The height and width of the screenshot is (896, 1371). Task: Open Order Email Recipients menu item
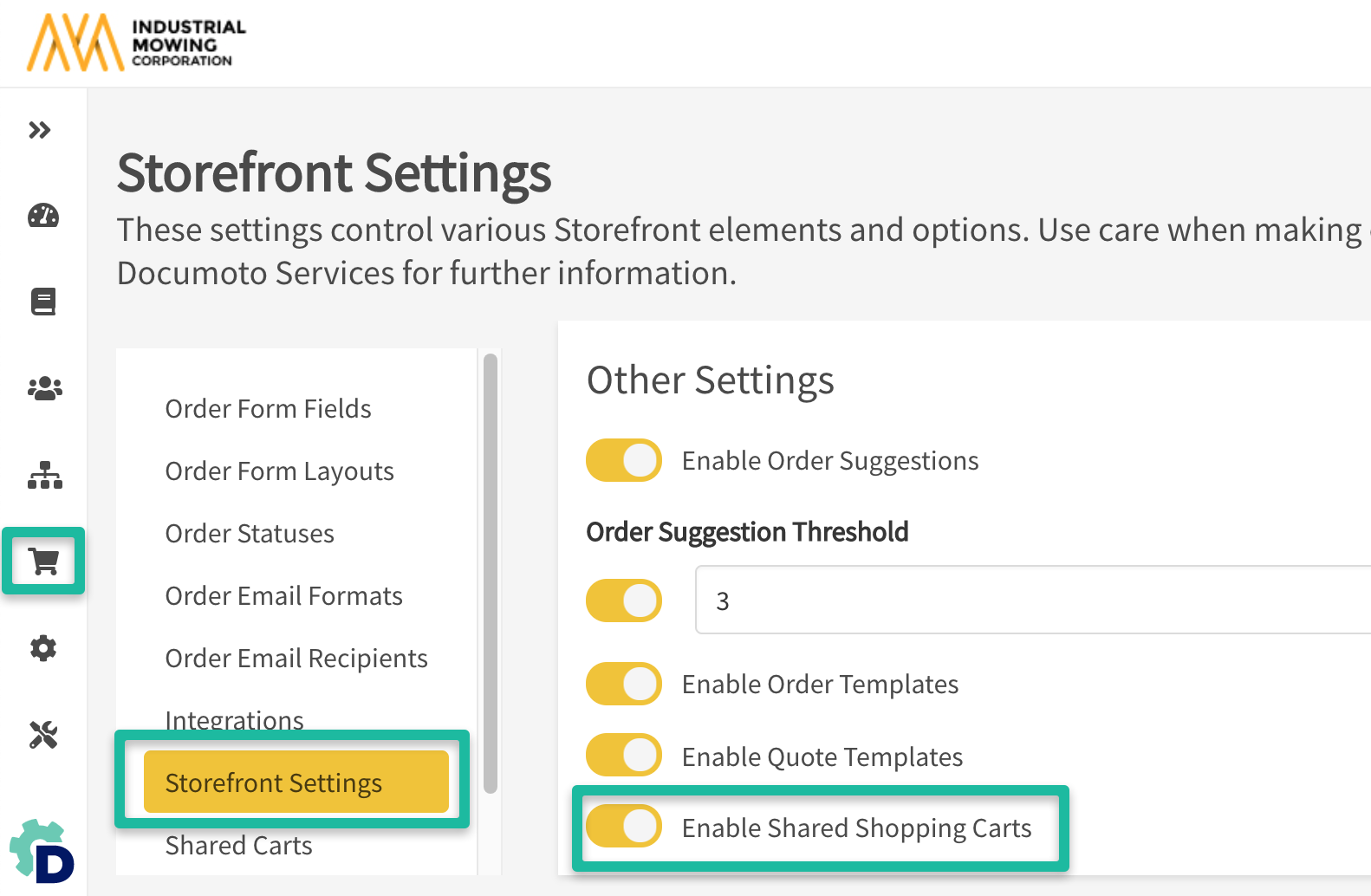(296, 659)
